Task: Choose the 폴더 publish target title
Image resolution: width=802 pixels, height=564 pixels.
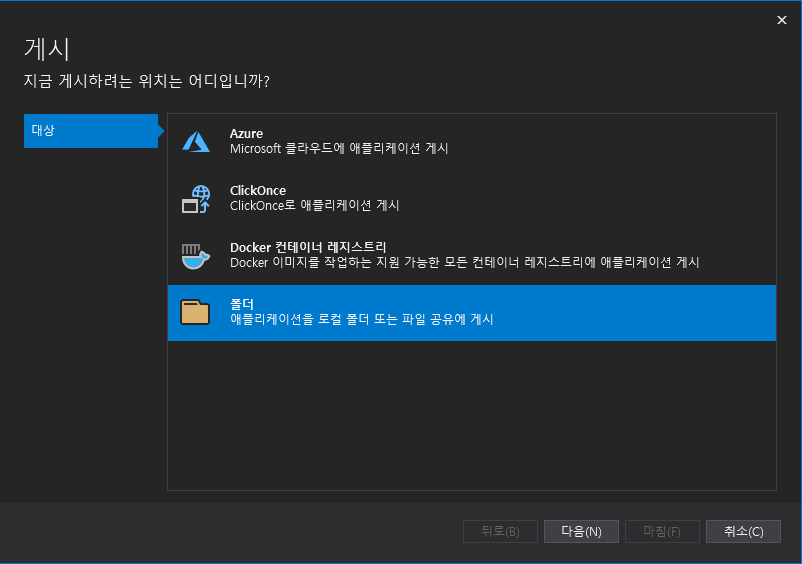Action: (x=242, y=304)
